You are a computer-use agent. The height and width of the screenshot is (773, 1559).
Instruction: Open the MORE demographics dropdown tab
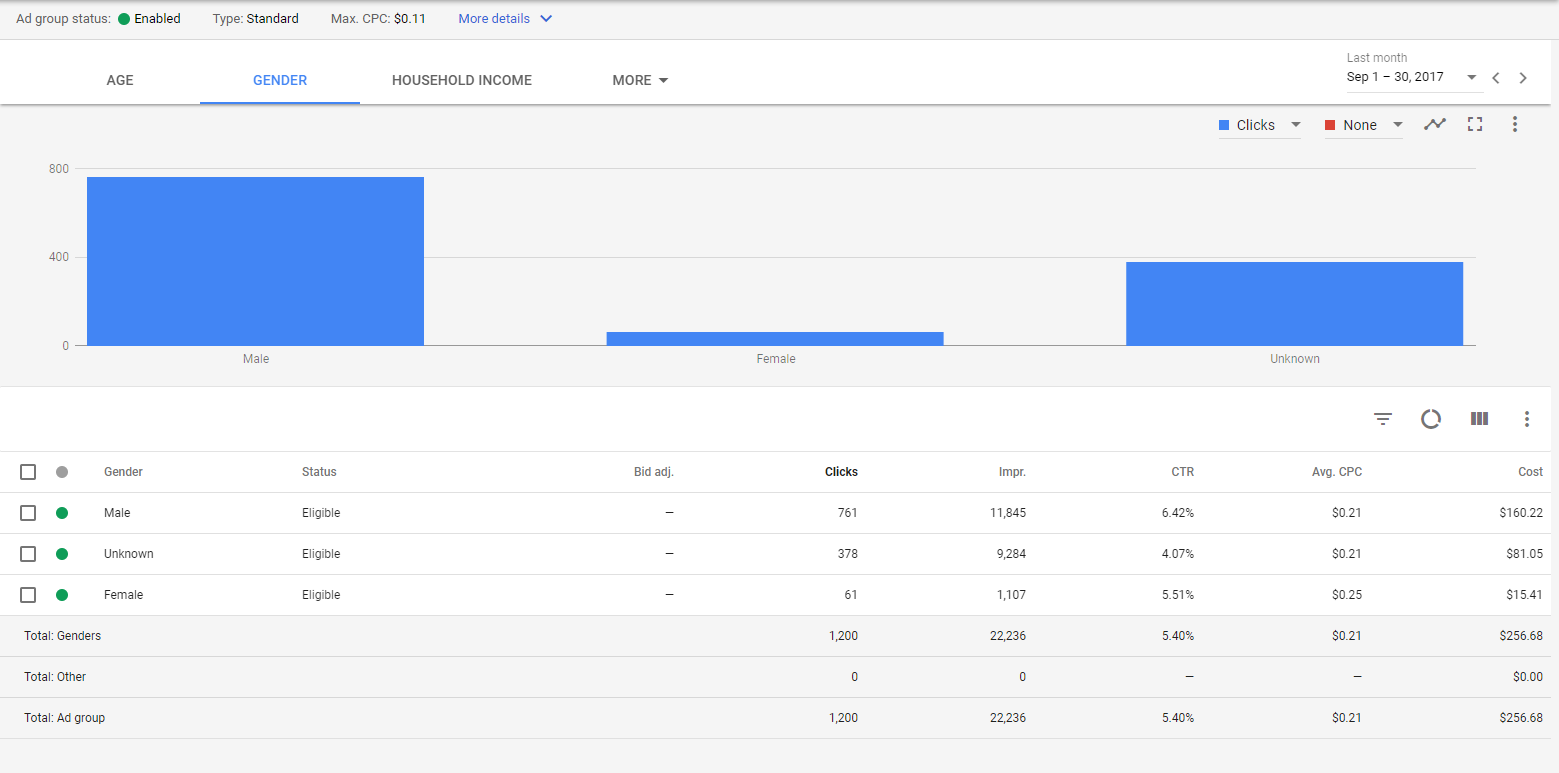click(x=640, y=80)
